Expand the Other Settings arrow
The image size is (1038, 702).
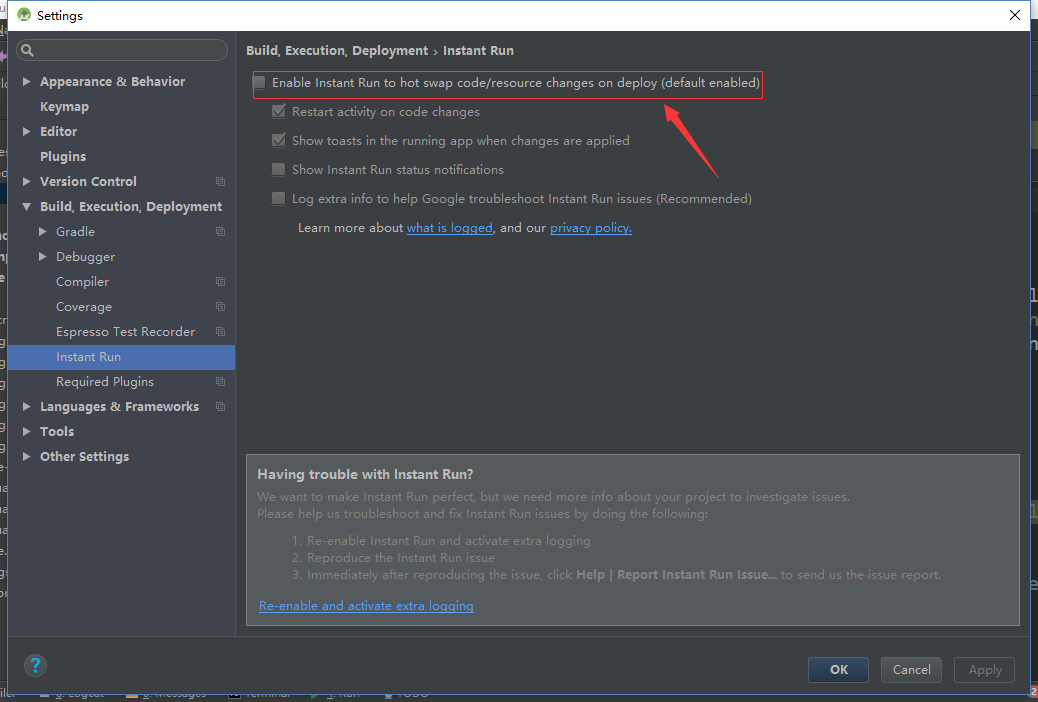26,456
